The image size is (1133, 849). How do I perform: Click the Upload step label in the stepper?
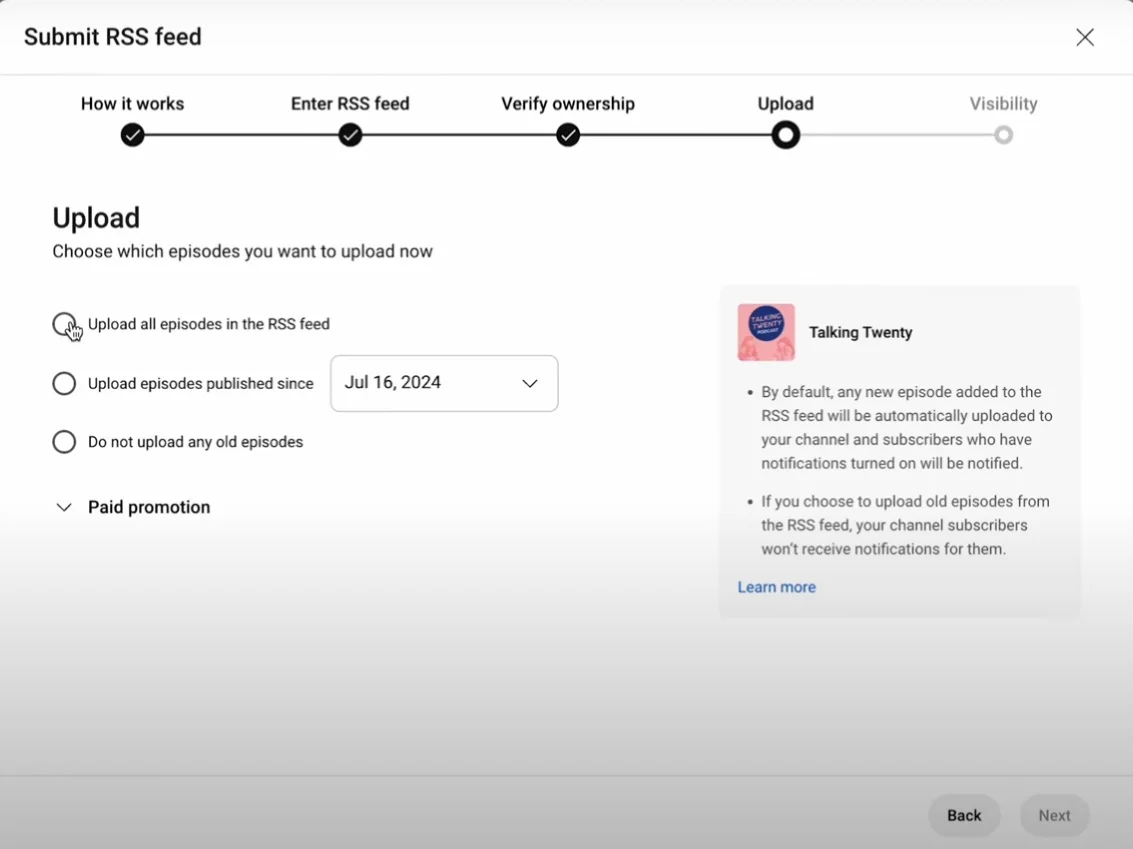pyautogui.click(x=785, y=103)
